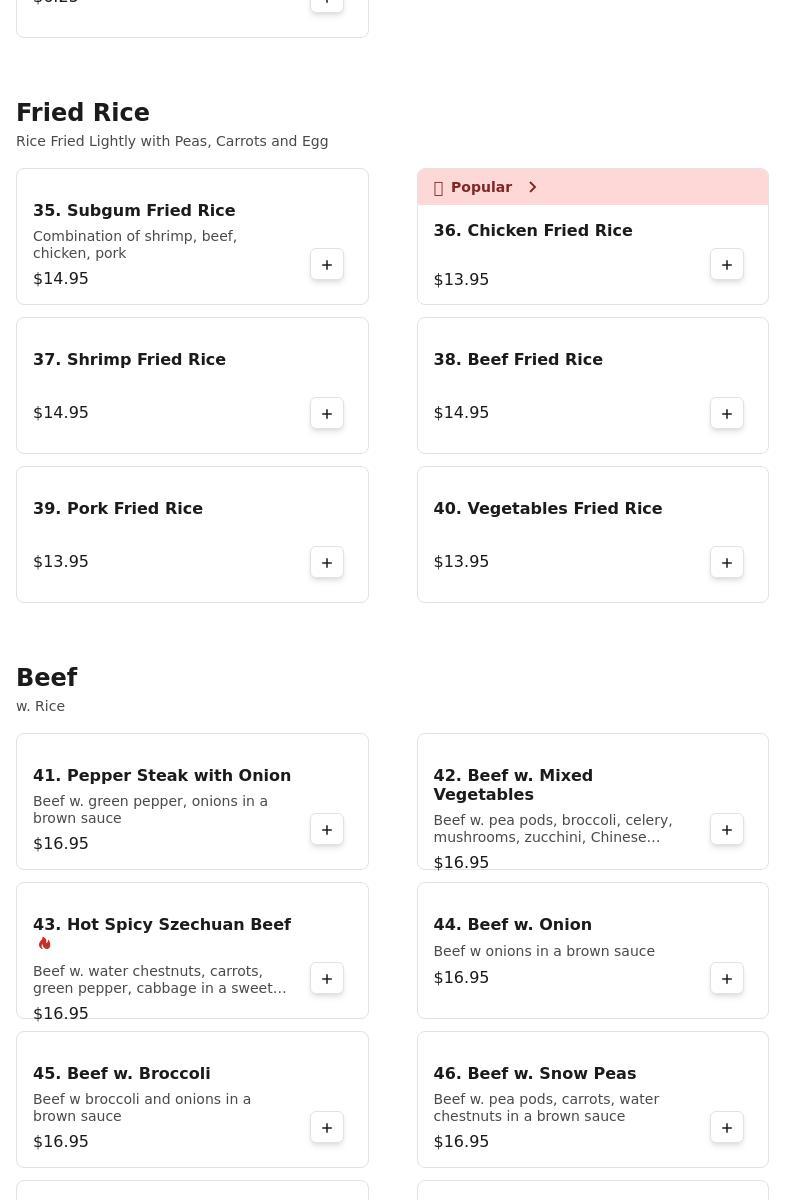Add Beef w. Broccoli using plus icon
Screen dimensions: 785x1200
click(x=327, y=1128)
